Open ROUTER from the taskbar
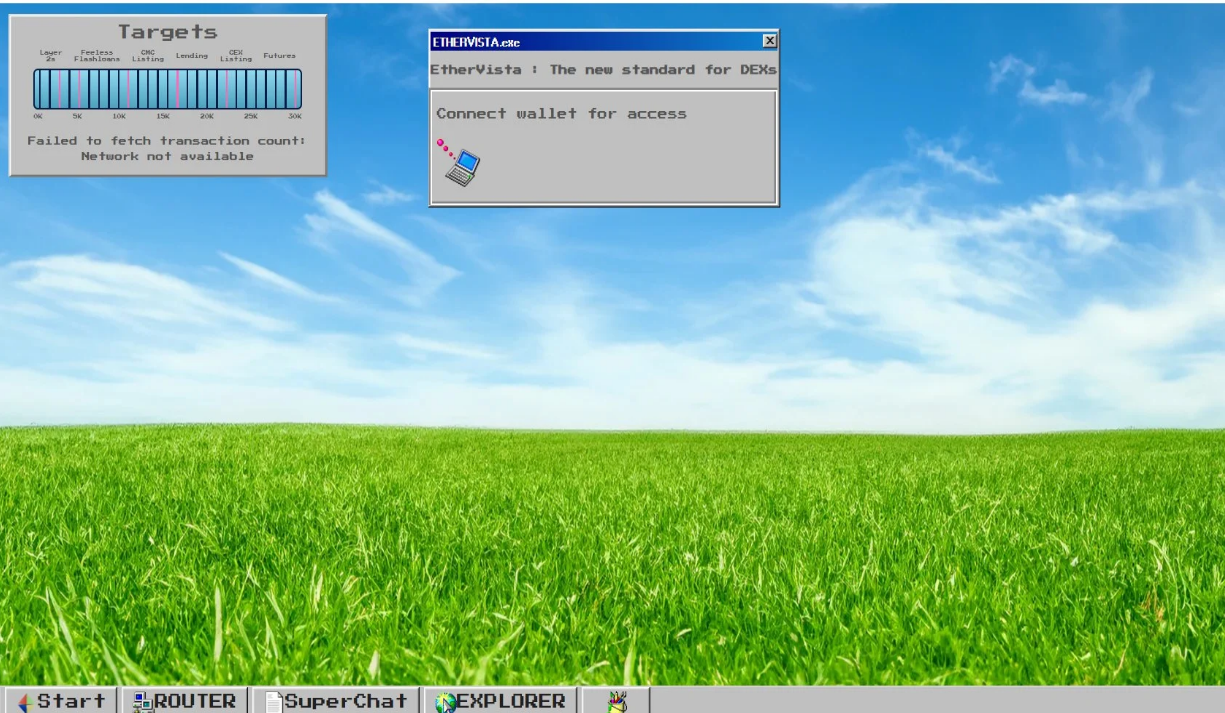The width and height of the screenshot is (1225, 713). 185,701
